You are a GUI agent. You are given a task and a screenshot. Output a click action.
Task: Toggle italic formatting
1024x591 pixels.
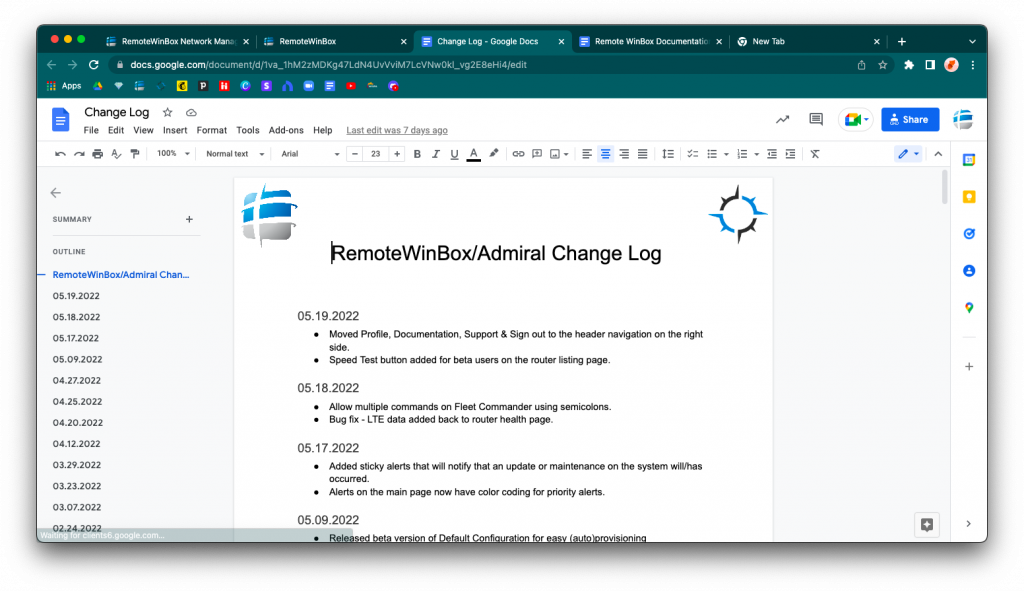pos(436,154)
